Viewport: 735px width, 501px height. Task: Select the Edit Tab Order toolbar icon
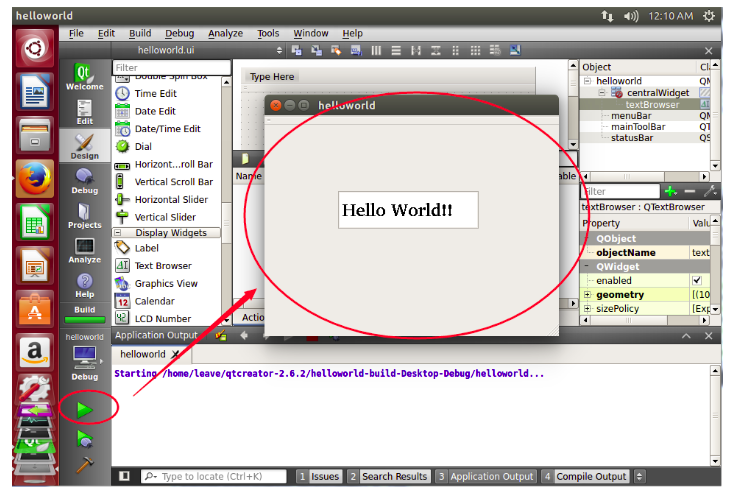356,50
